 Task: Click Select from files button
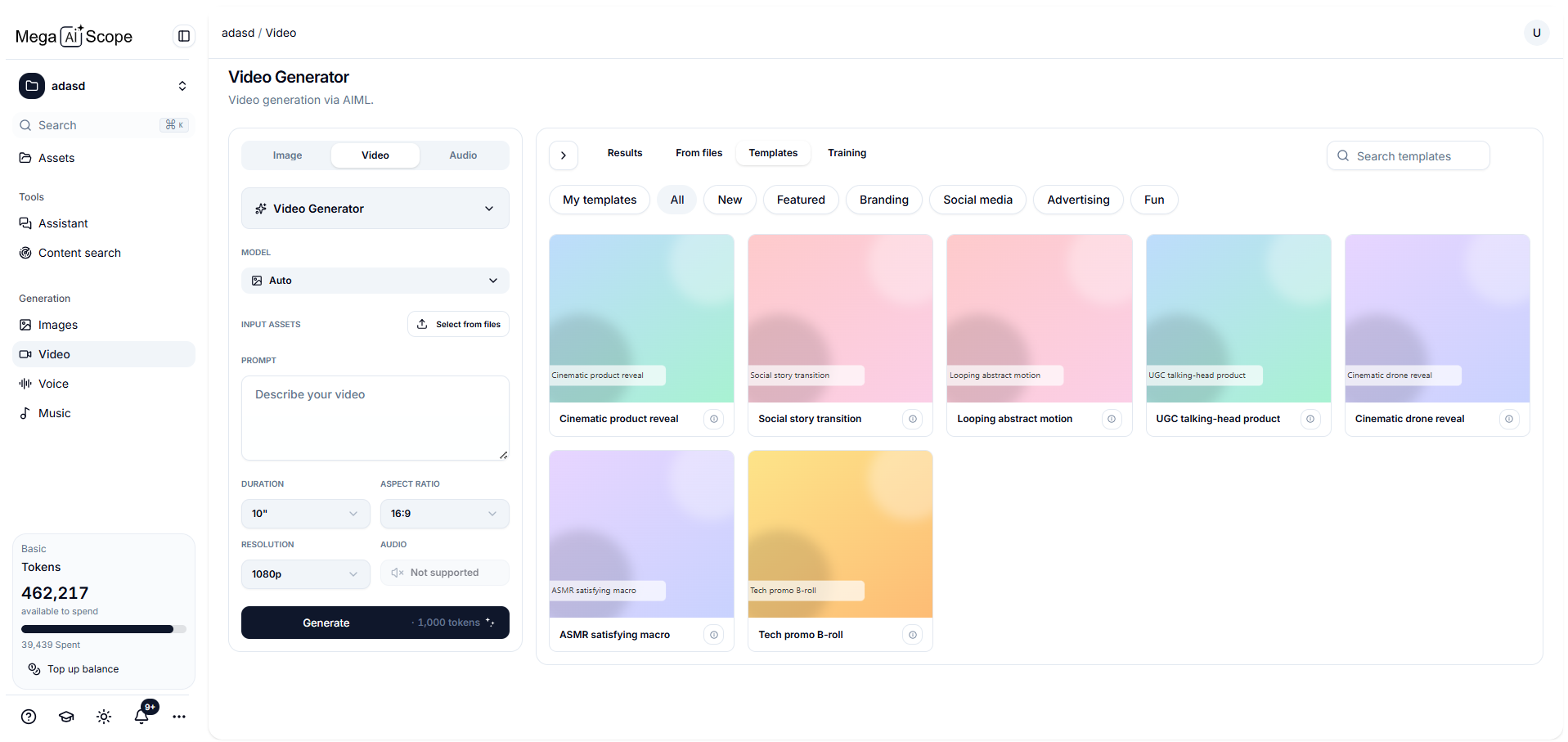458,324
